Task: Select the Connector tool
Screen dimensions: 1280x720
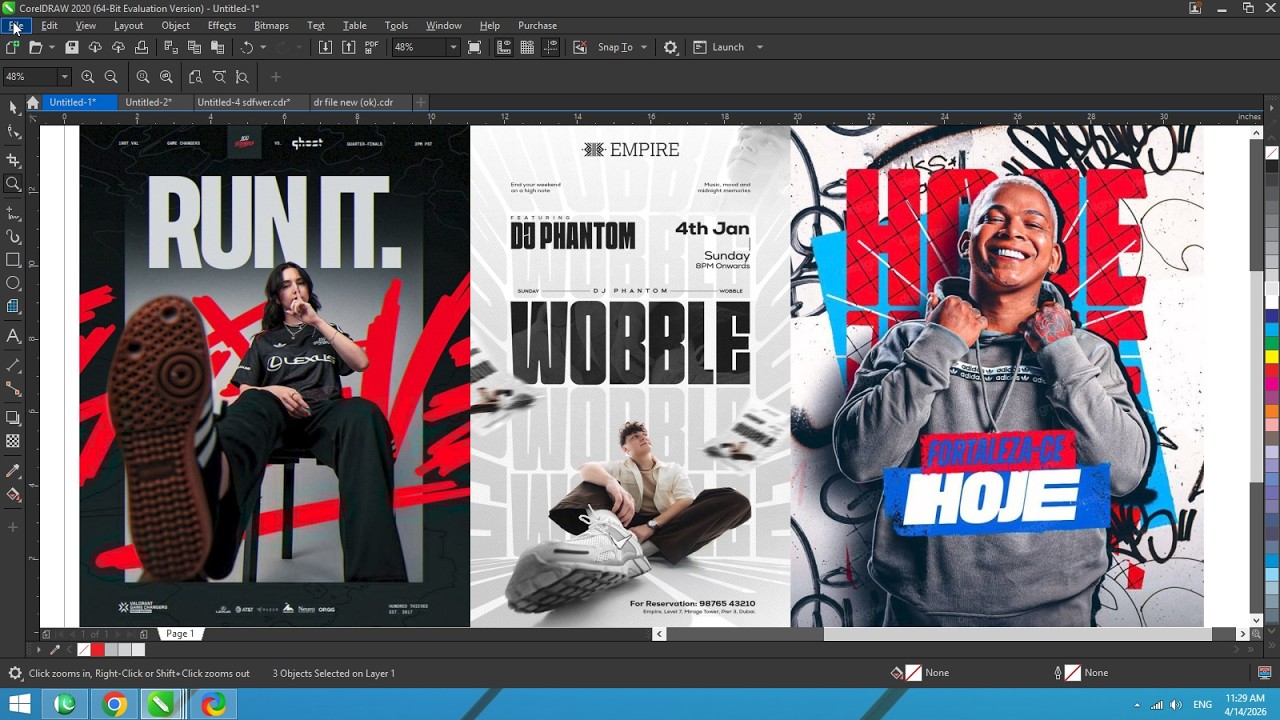Action: click(x=13, y=389)
